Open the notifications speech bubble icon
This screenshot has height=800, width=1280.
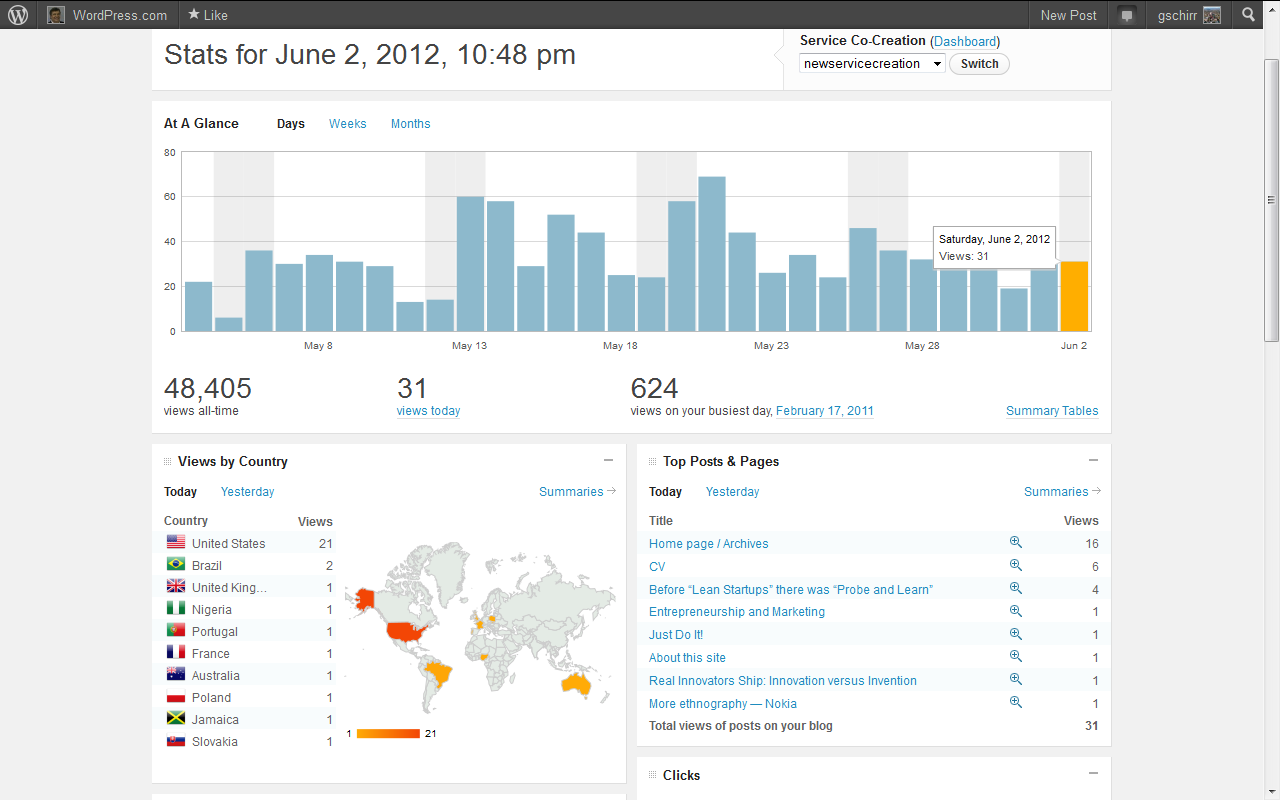[1127, 15]
